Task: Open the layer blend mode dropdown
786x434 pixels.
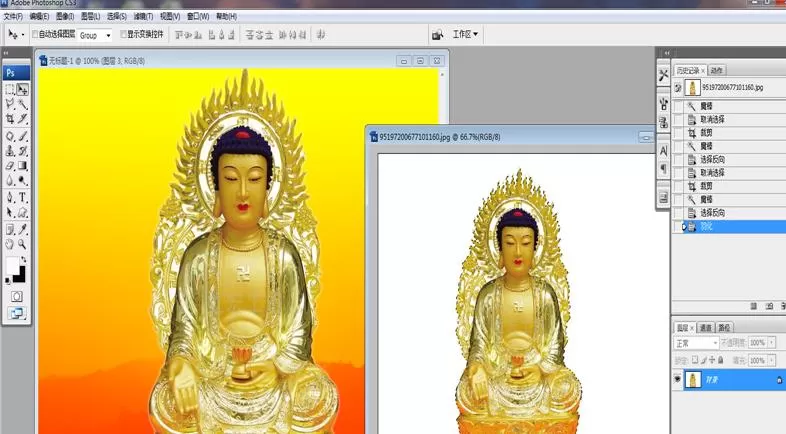Action: click(x=696, y=343)
